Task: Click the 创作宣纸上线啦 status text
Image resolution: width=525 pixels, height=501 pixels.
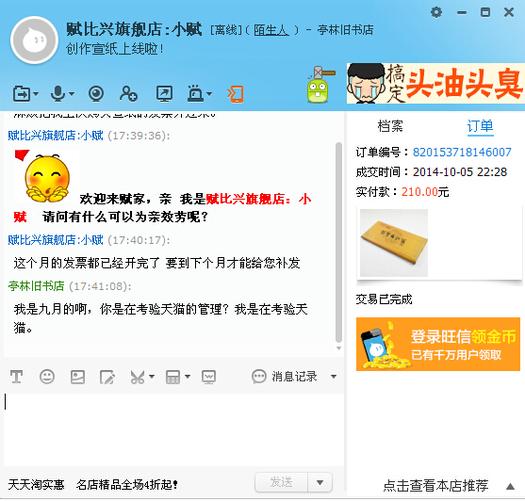Action: 115,50
